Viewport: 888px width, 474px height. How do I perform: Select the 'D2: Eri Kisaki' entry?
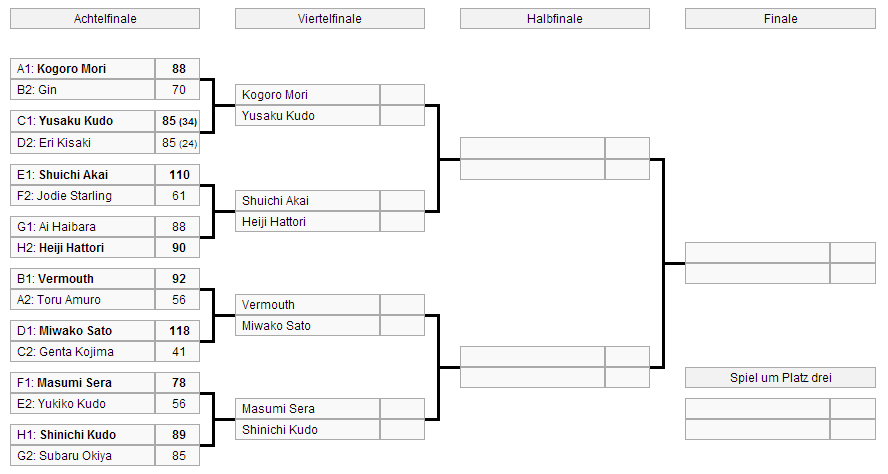point(83,143)
